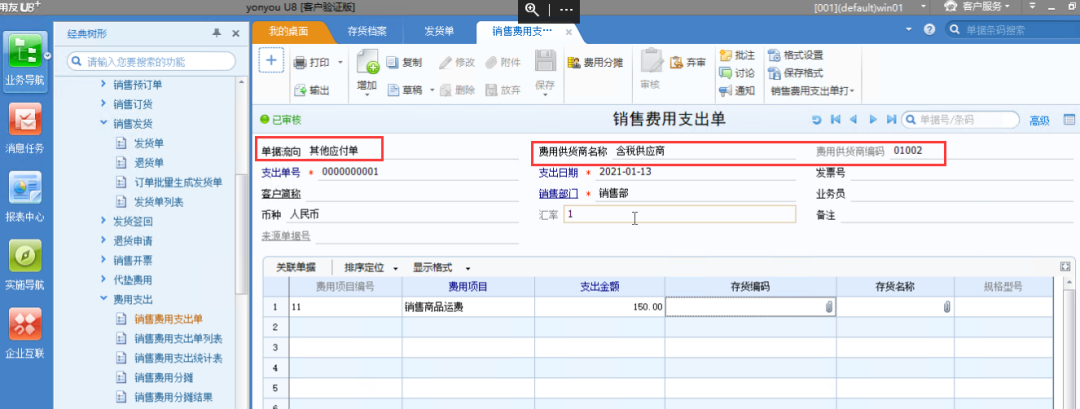This screenshot has width=1080, height=409.
Task: Open 销售费用支出单列表 in the tree
Action: pyautogui.click(x=178, y=339)
